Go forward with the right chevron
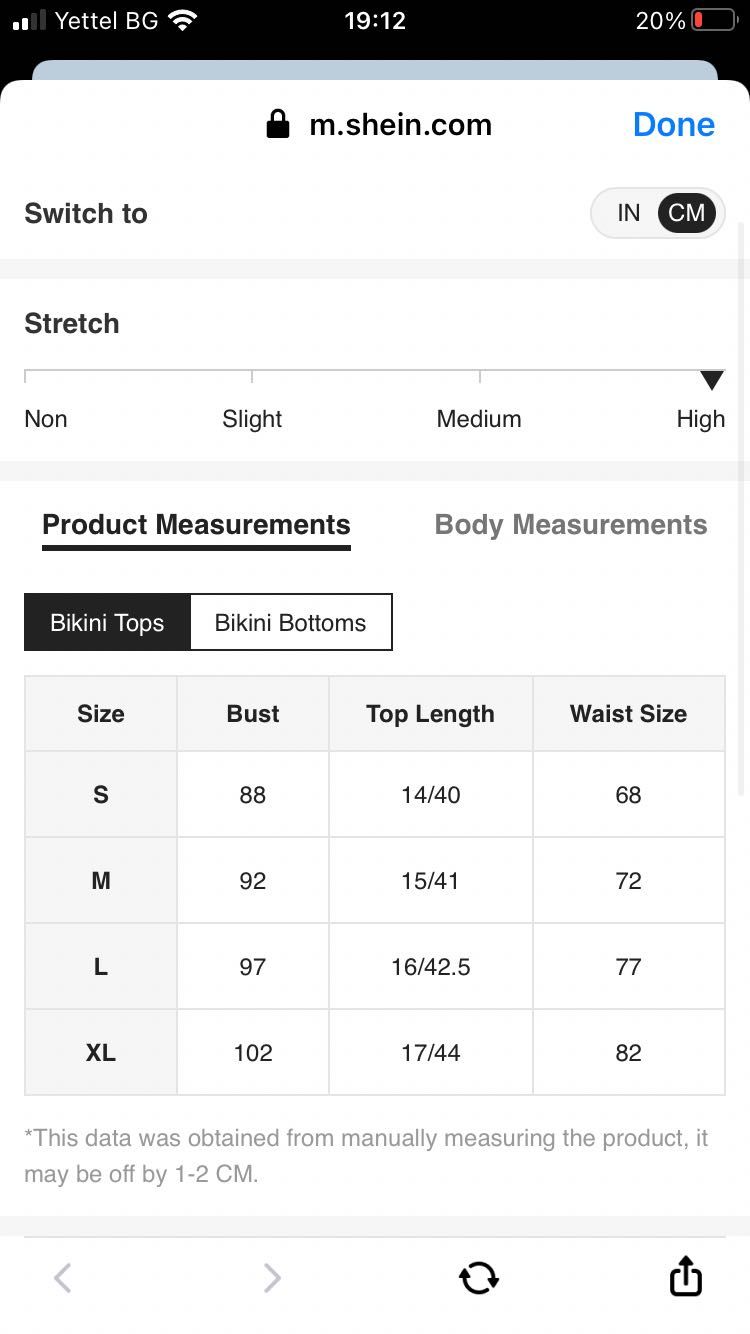Viewport: 750px width, 1334px height. 271,1277
